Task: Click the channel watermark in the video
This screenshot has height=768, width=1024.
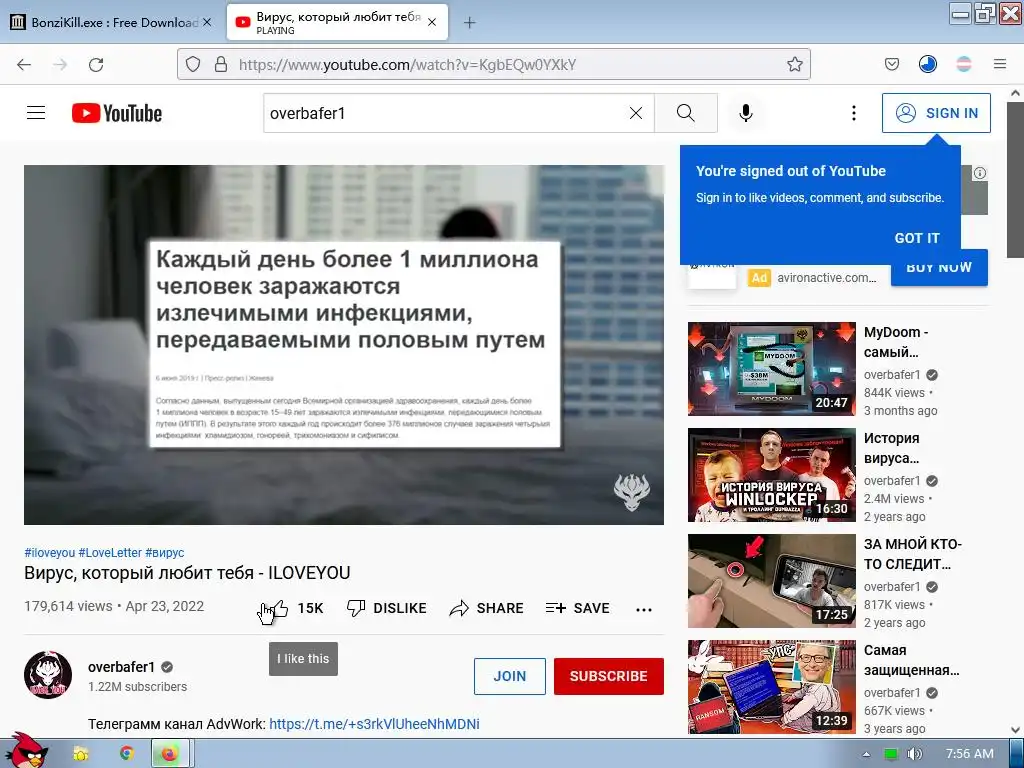Action: [632, 492]
